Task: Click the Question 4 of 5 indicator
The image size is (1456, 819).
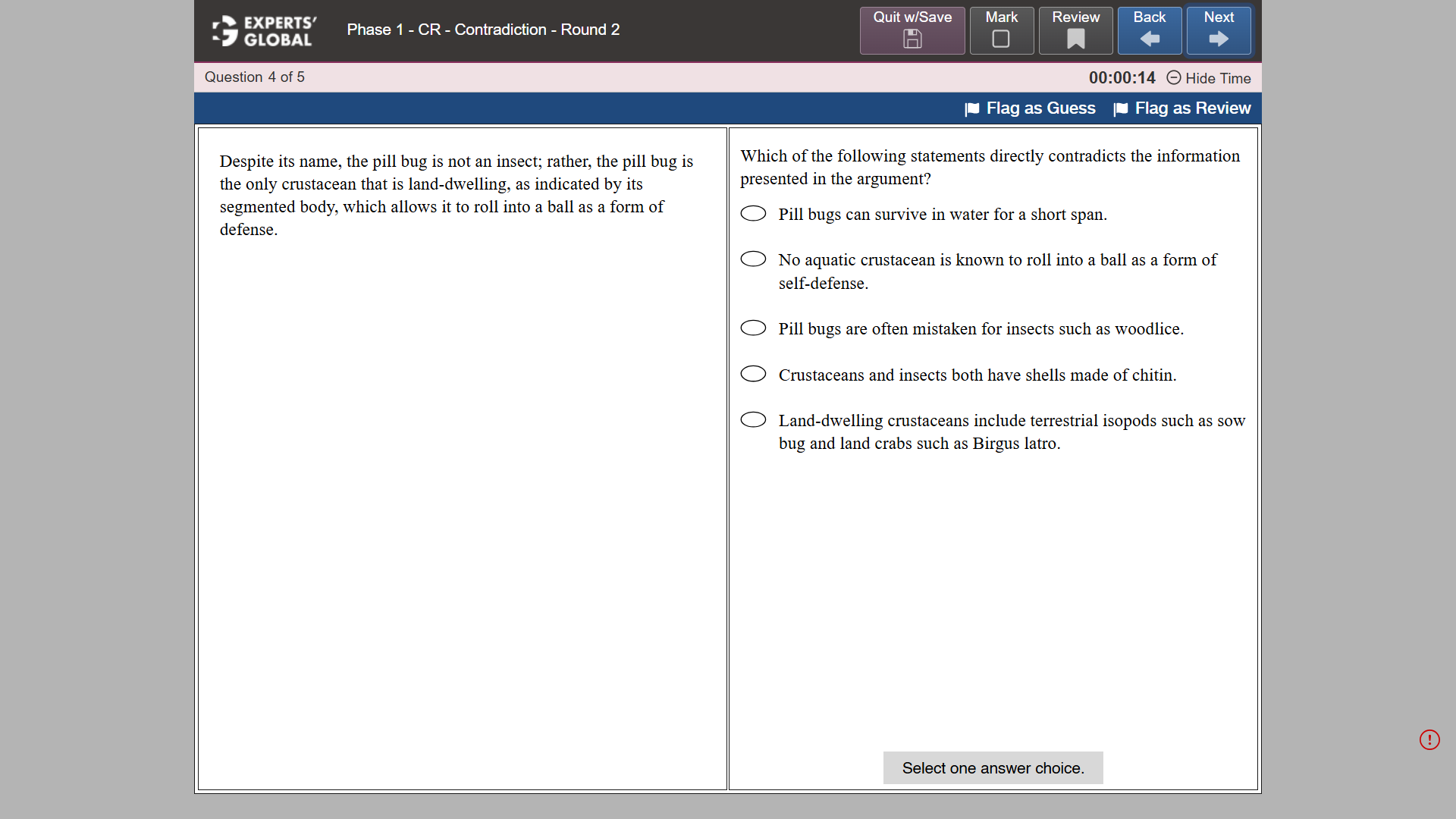Action: [x=254, y=77]
